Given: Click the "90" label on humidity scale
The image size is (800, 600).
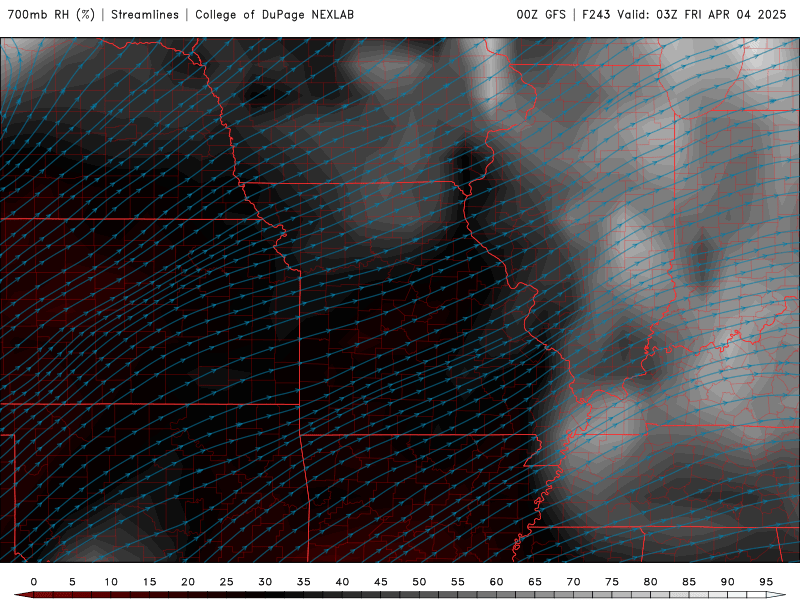Looking at the screenshot, I should pos(728,582).
